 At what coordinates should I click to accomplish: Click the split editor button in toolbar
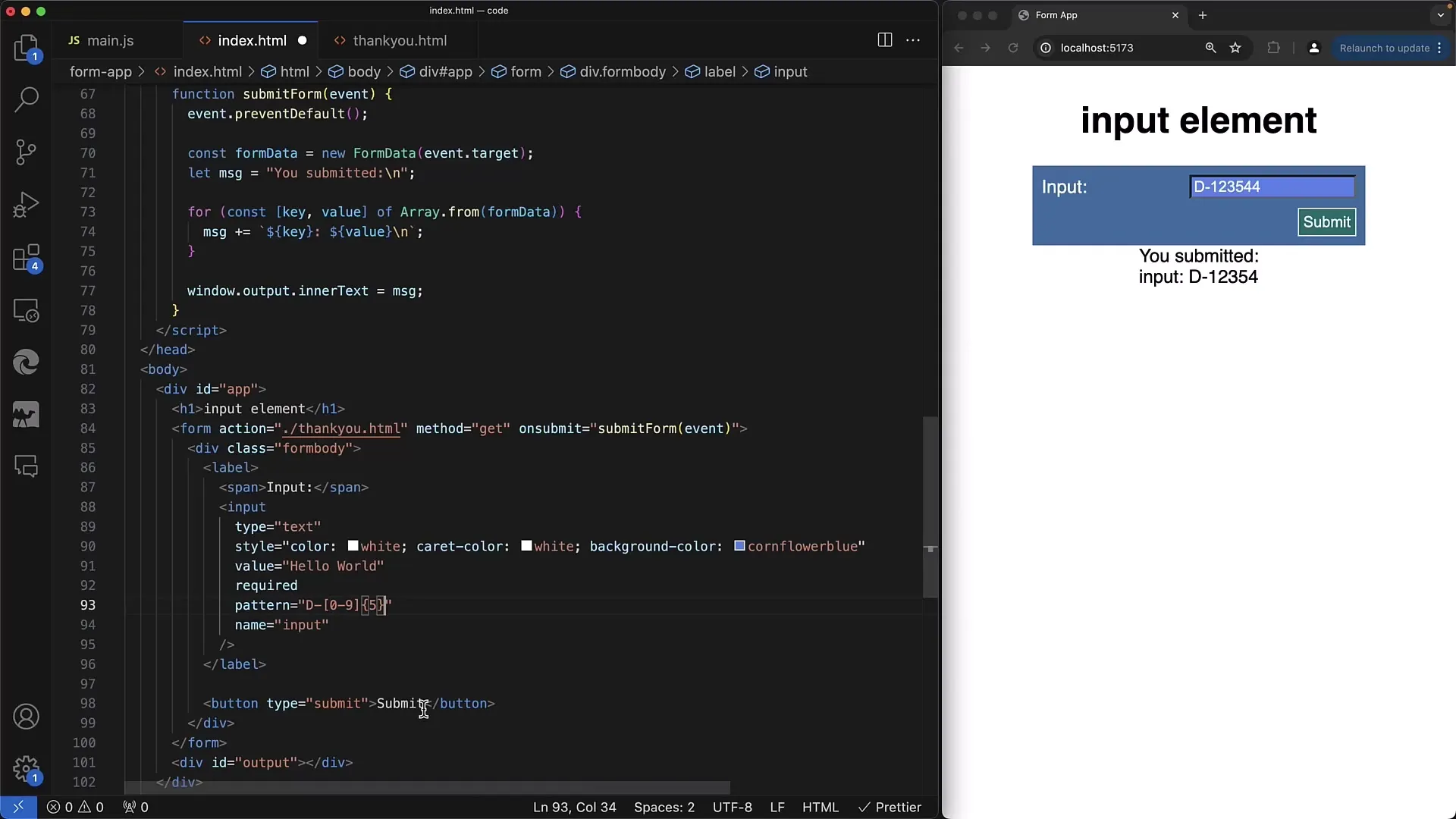[x=884, y=40]
